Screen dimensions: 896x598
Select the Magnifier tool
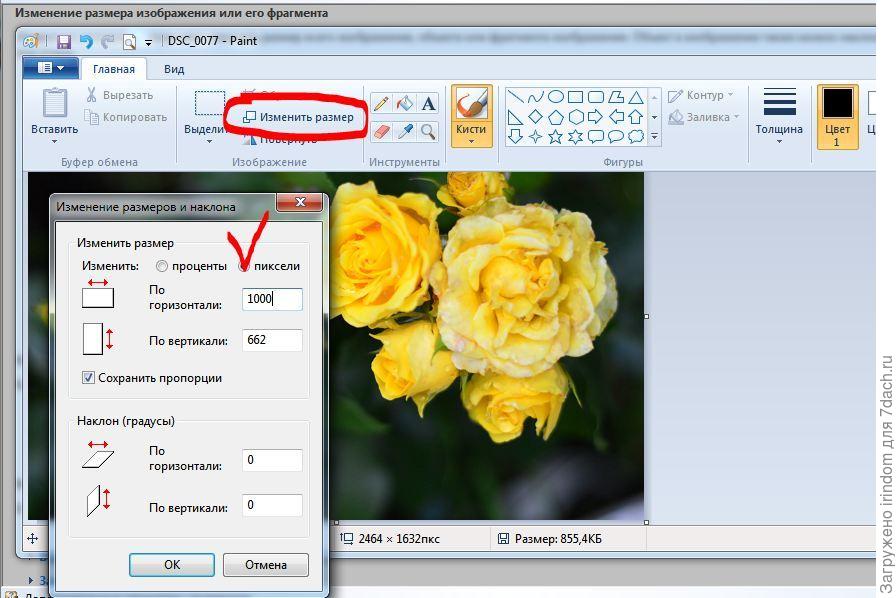click(428, 131)
